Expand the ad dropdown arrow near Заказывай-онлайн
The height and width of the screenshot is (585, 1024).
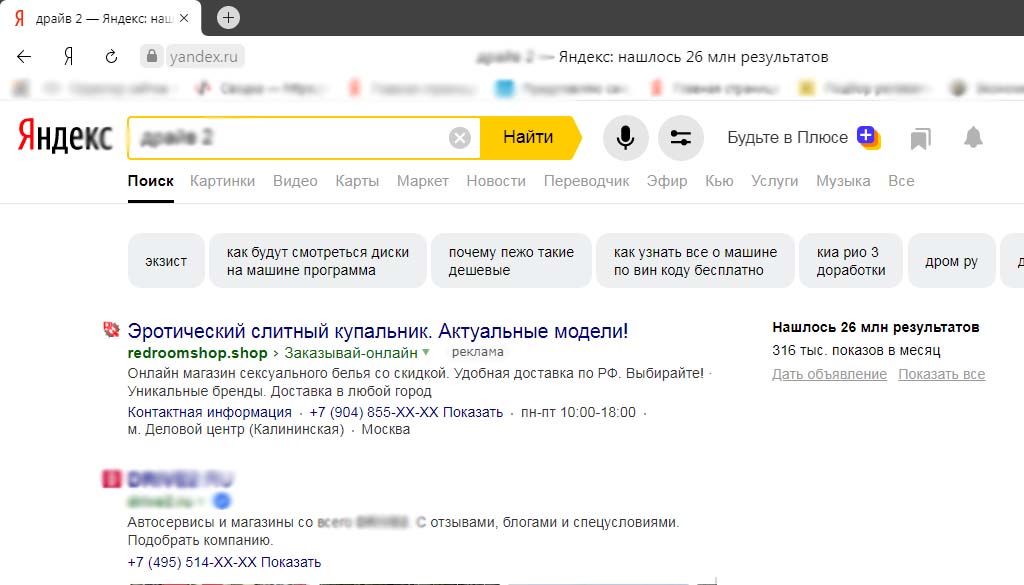[x=426, y=353]
